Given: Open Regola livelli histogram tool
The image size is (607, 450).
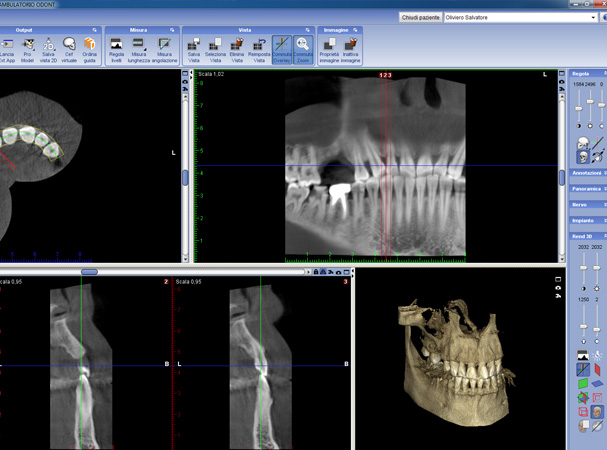Looking at the screenshot, I should pyautogui.click(x=117, y=50).
